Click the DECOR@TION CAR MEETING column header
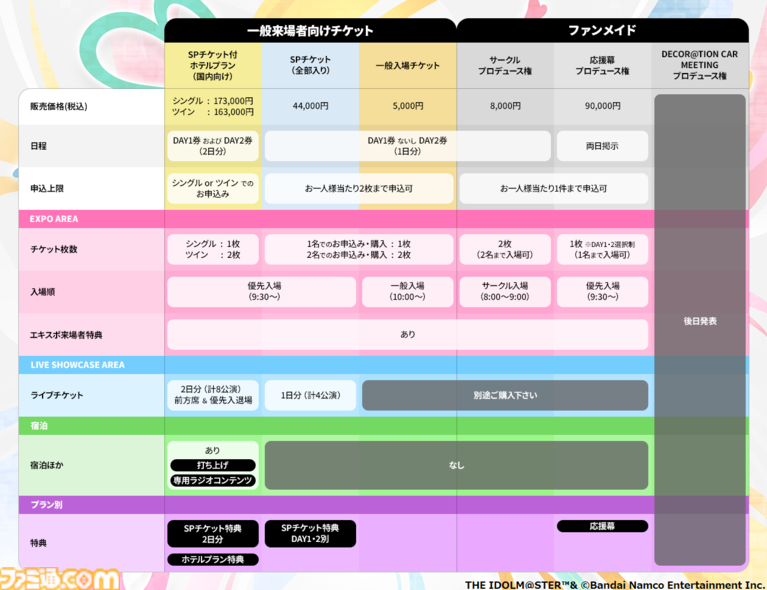The image size is (767, 590). 700,64
